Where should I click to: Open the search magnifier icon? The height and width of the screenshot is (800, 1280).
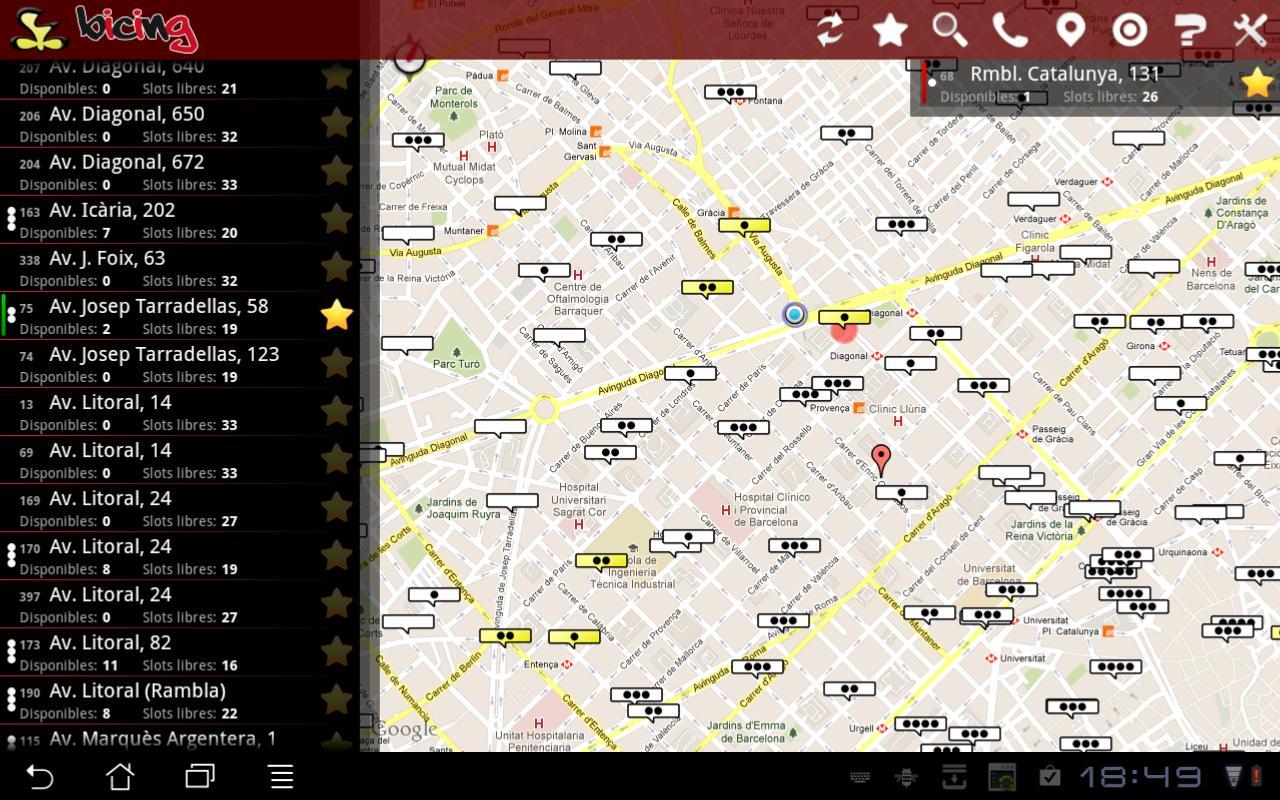click(949, 29)
